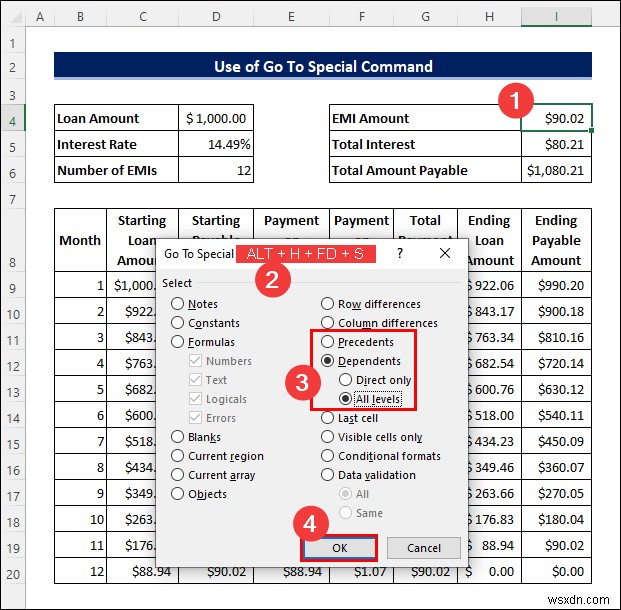Select row 4 header

pos(13,120)
